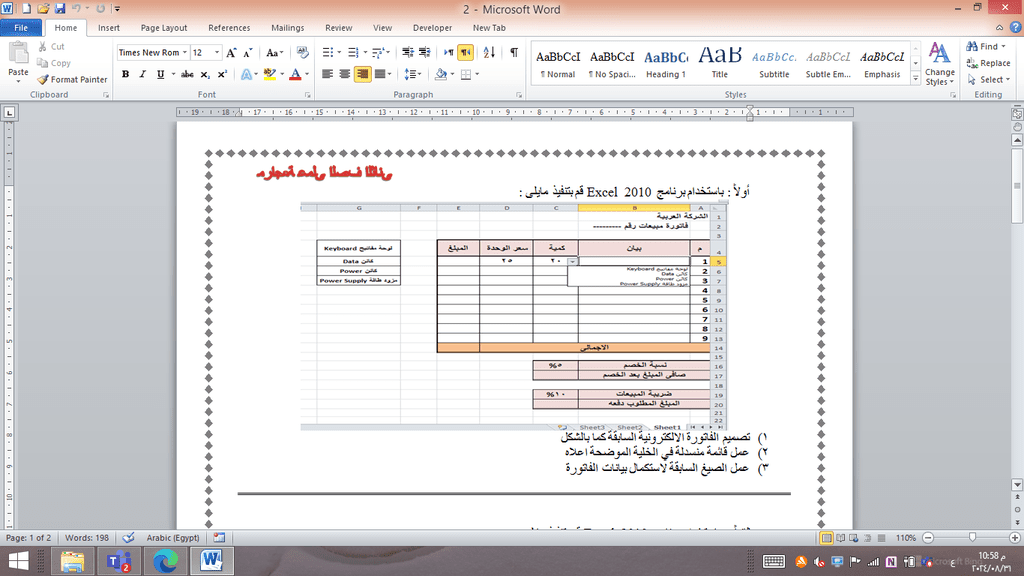This screenshot has width=1024, height=576.
Task: Click the zoom slider handle
Action: coord(972,537)
